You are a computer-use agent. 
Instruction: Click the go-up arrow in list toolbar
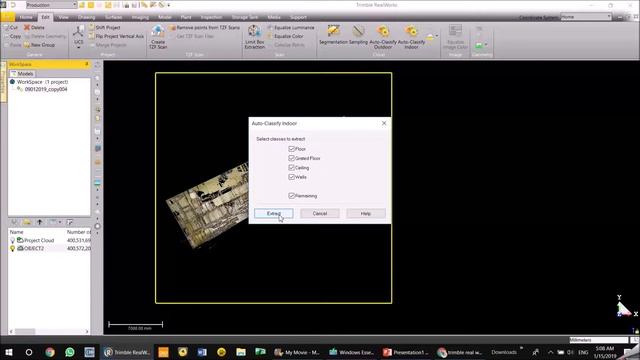pos(40,222)
